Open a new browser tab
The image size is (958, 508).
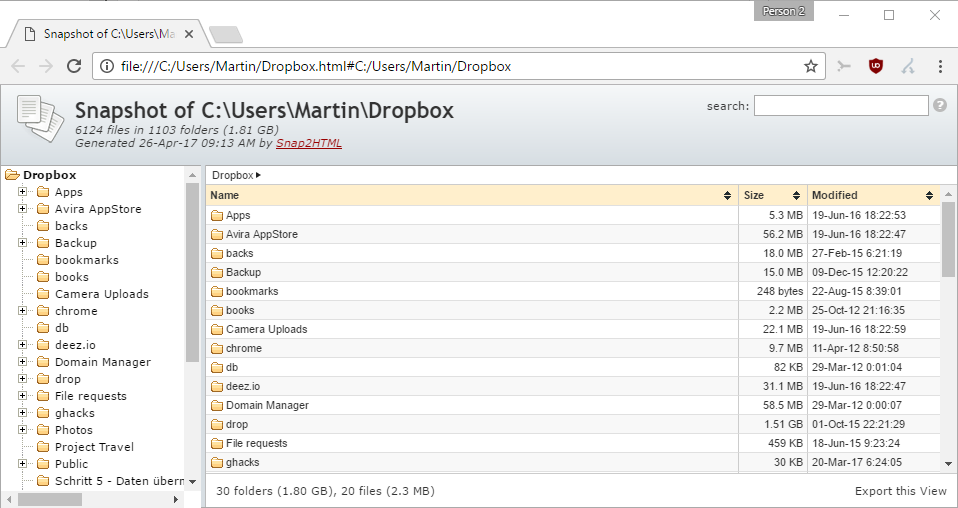[225, 35]
